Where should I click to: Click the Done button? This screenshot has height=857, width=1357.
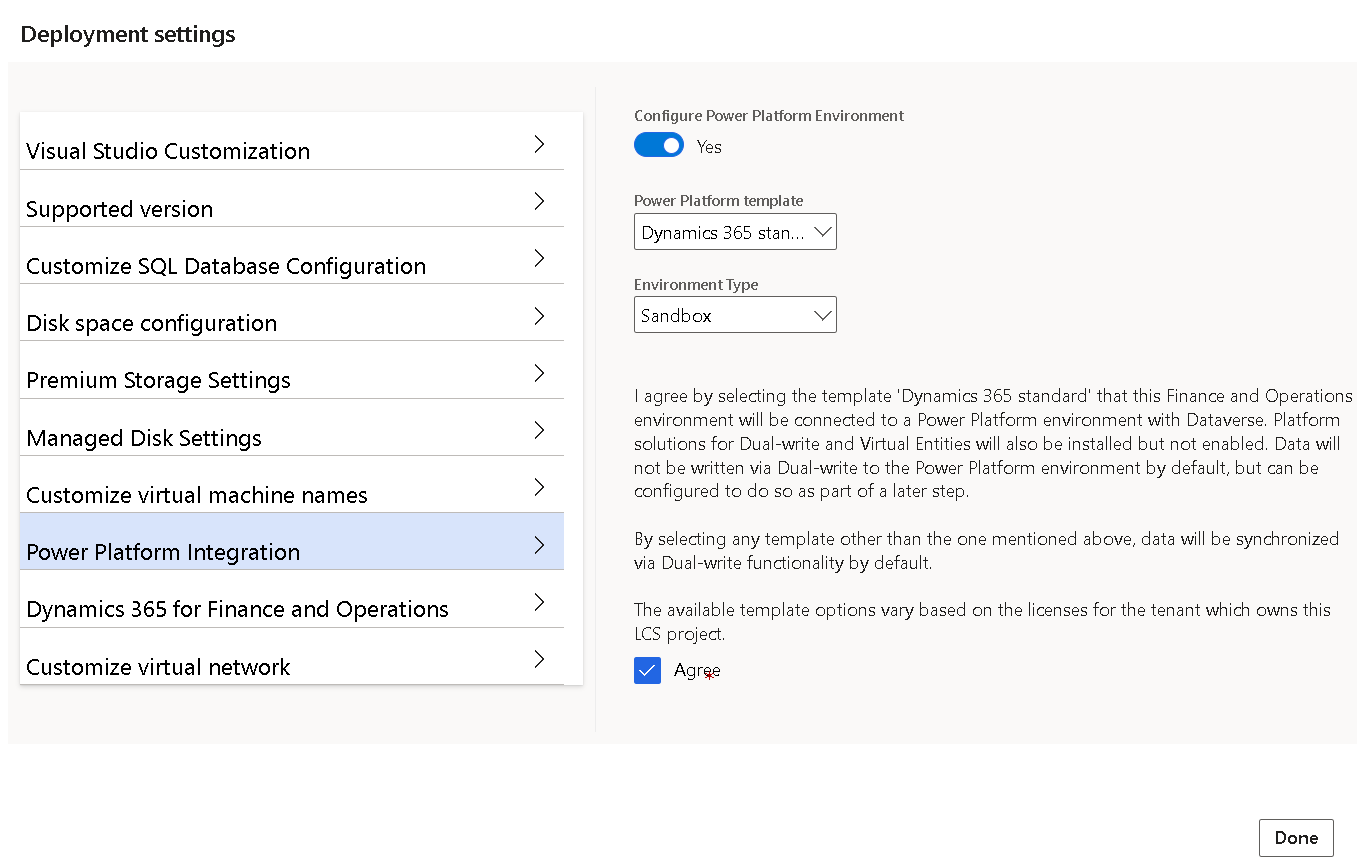pyautogui.click(x=1296, y=838)
